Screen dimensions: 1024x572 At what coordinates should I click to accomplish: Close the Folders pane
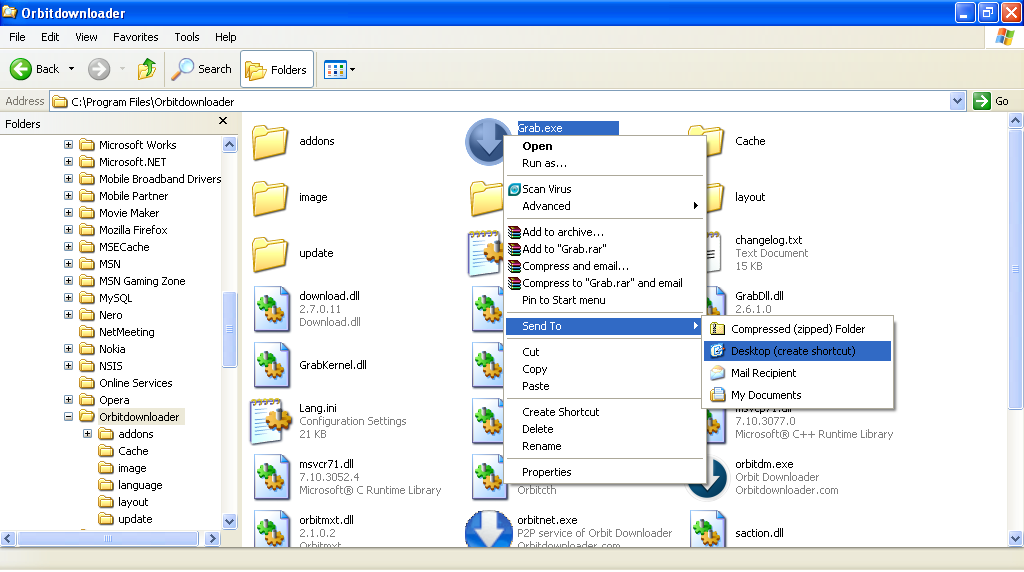point(223,121)
